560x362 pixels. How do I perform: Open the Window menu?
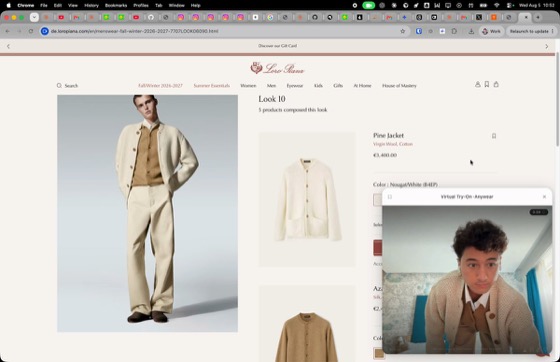176,5
